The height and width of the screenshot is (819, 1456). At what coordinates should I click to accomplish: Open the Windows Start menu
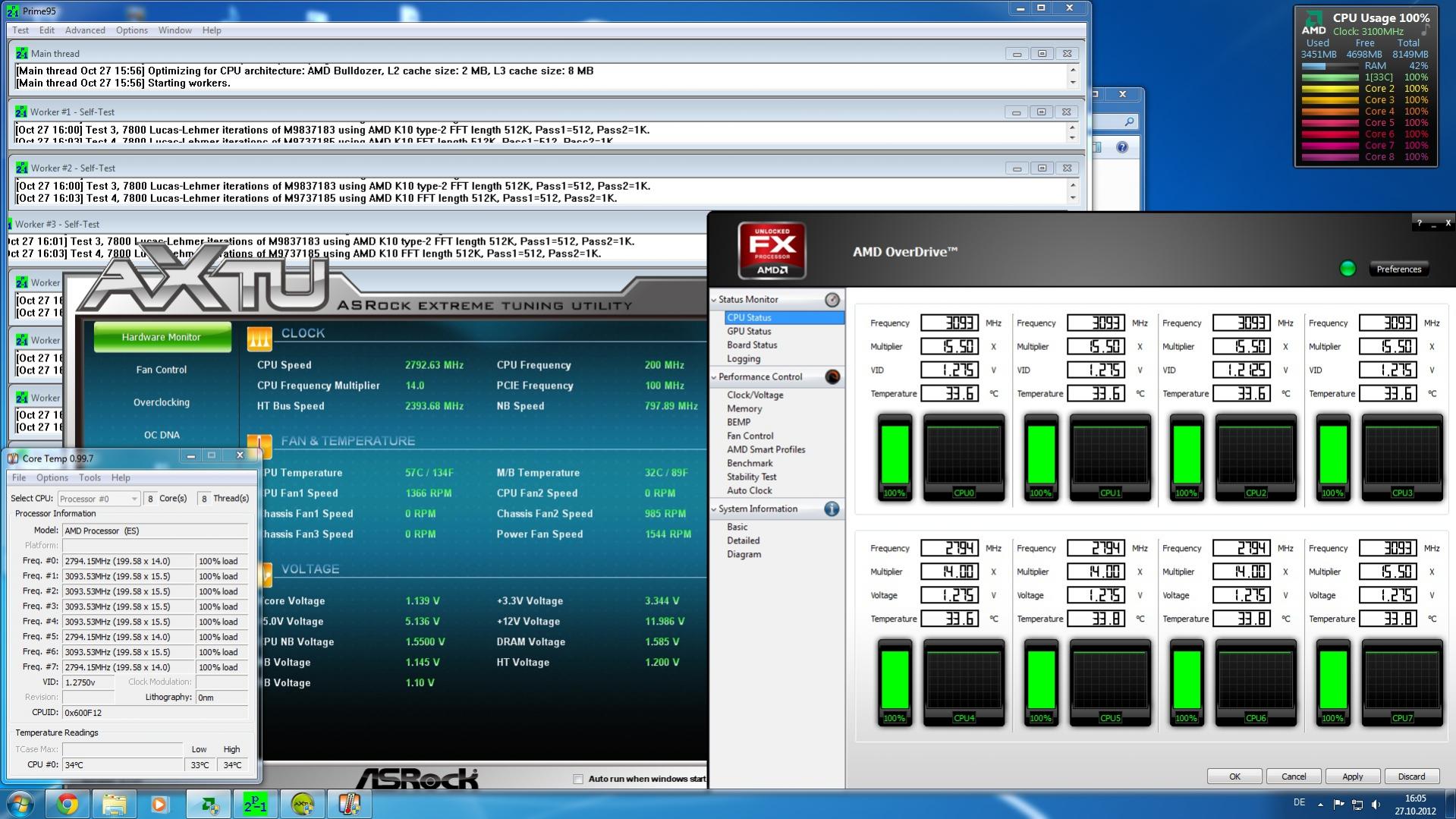[x=20, y=804]
